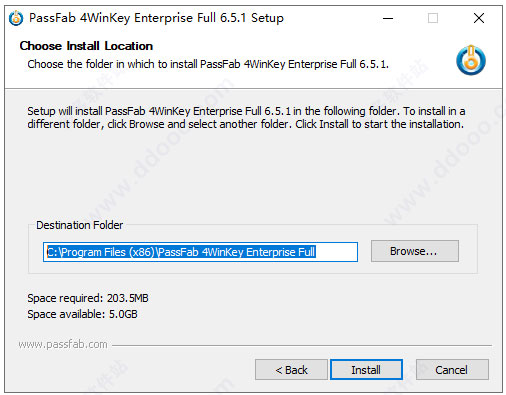
Task: Start installation with the Install button
Action: (x=366, y=370)
